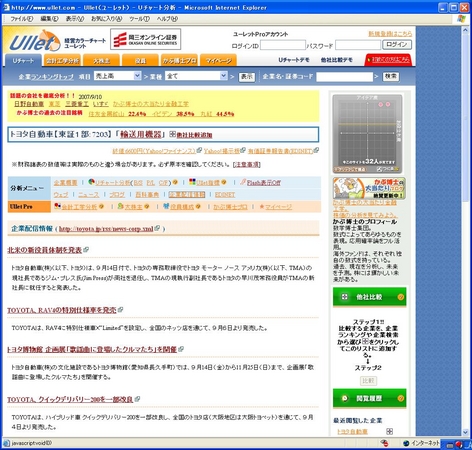Click the かぶ博士の大当たりブログ banner image
This screenshot has height=450, width=472.
(369, 188)
